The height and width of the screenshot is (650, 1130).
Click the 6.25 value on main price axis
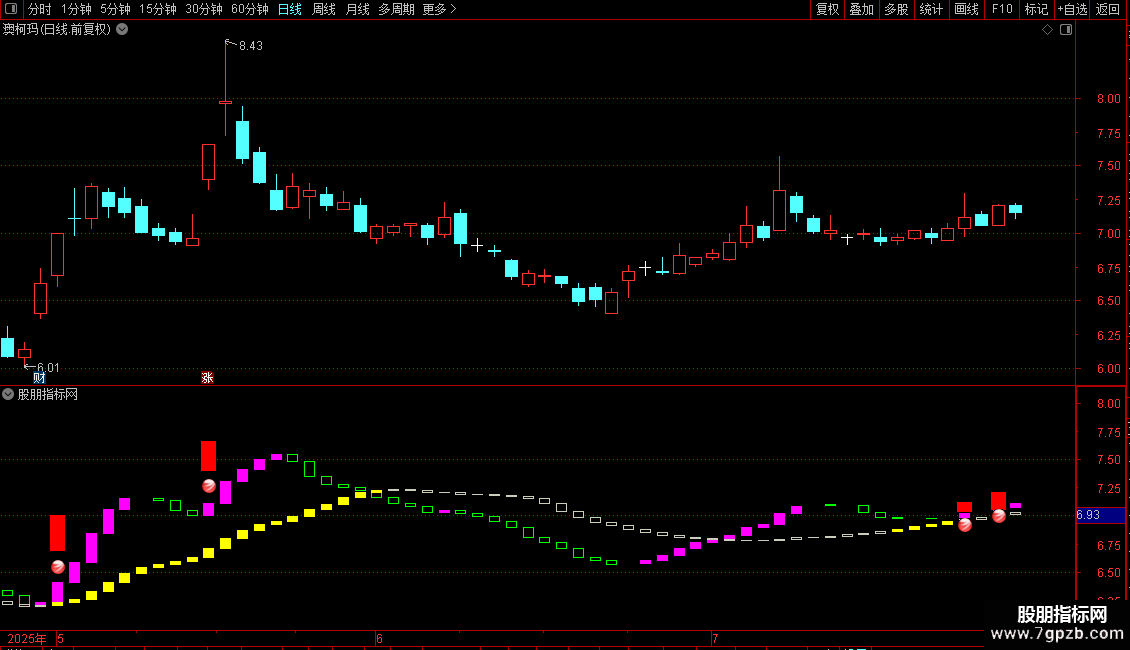point(1108,336)
